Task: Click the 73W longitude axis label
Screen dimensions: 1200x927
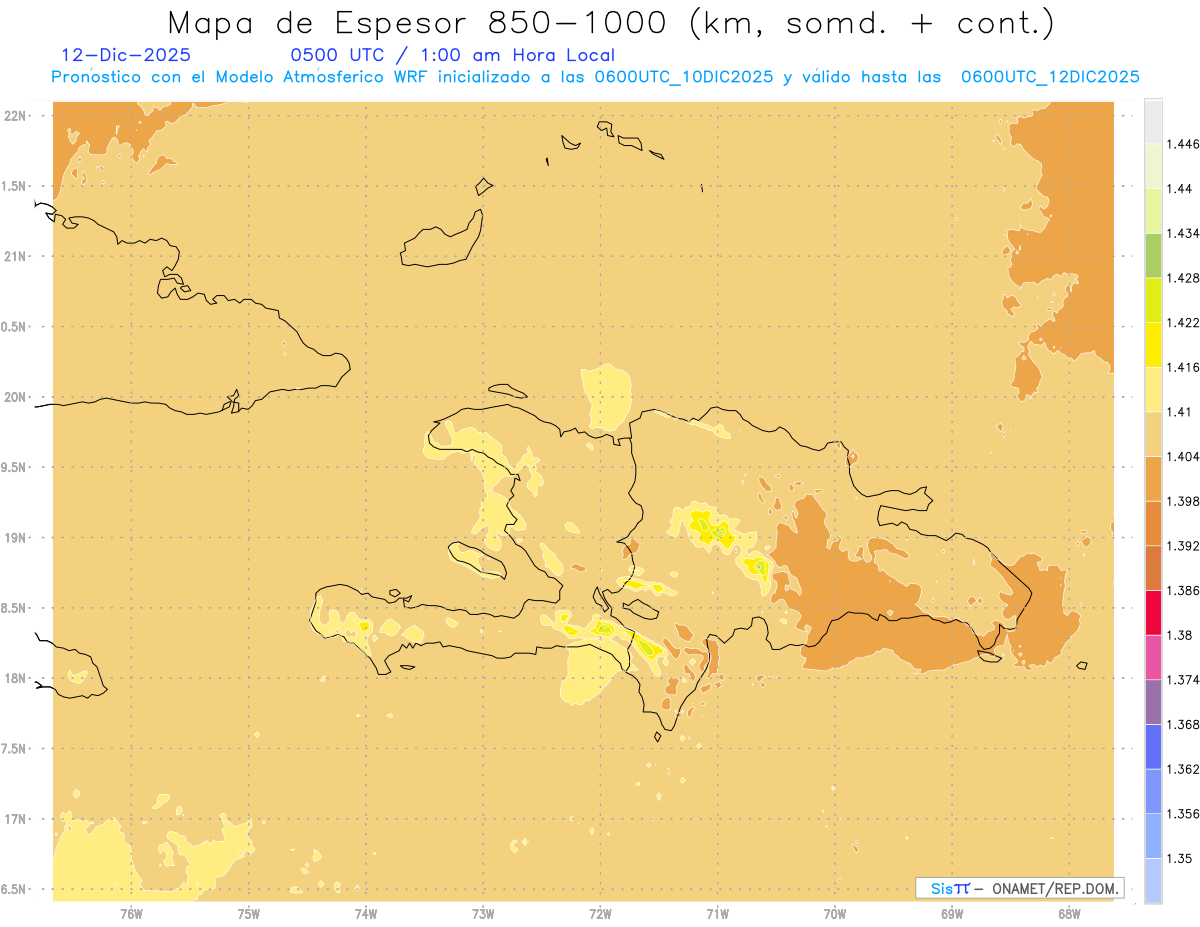Action: coord(483,914)
